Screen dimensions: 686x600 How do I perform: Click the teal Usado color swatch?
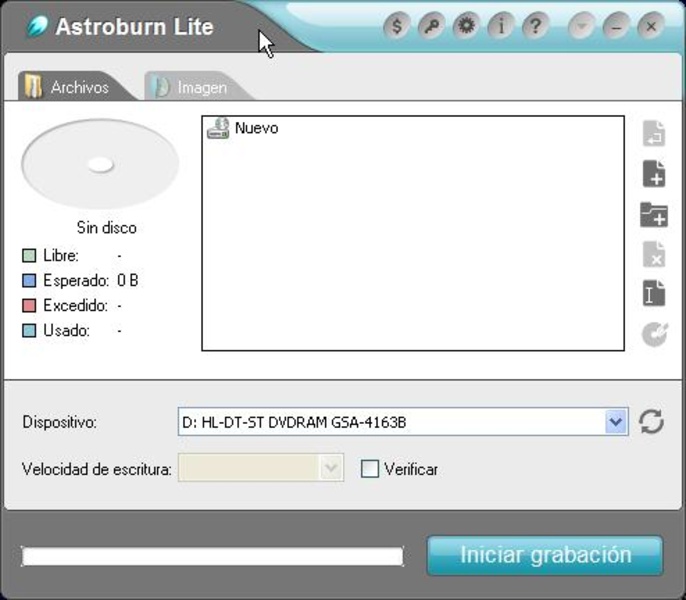[29, 330]
